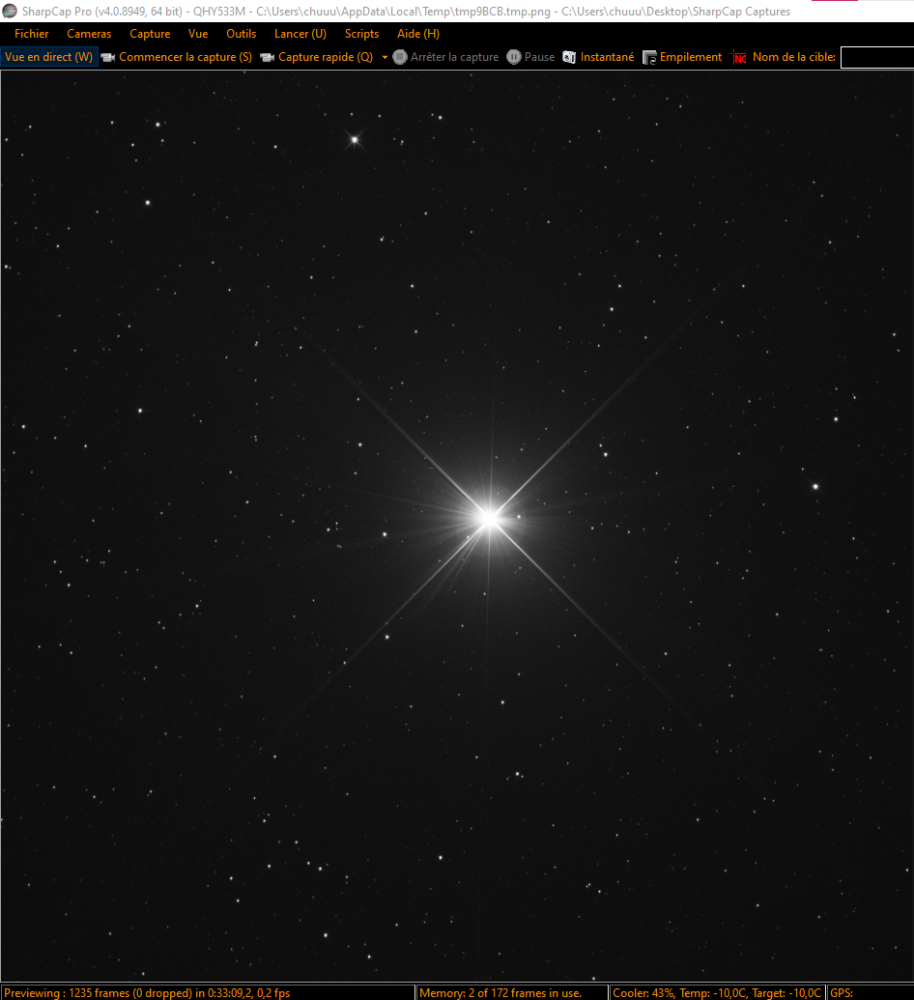This screenshot has width=914, height=1000.
Task: Start capture with Commencer la capture (S)
Action: [x=185, y=57]
